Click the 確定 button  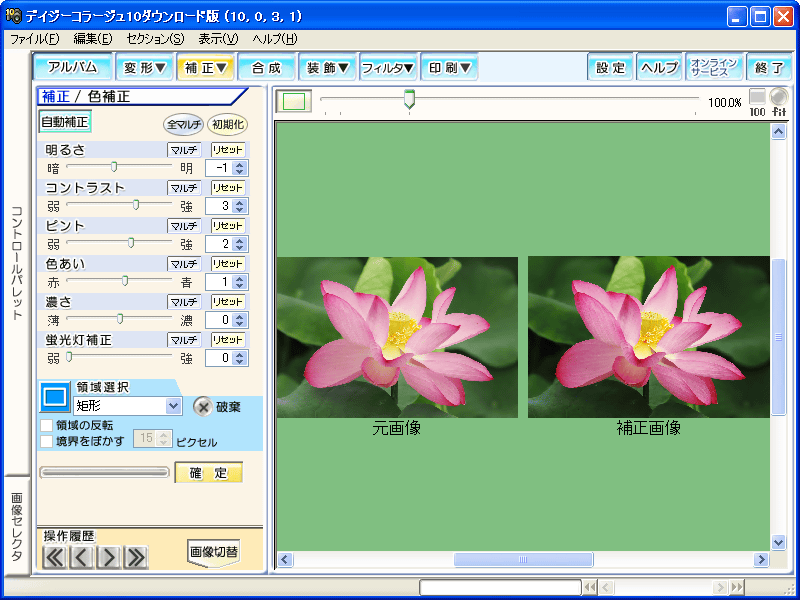[208, 472]
